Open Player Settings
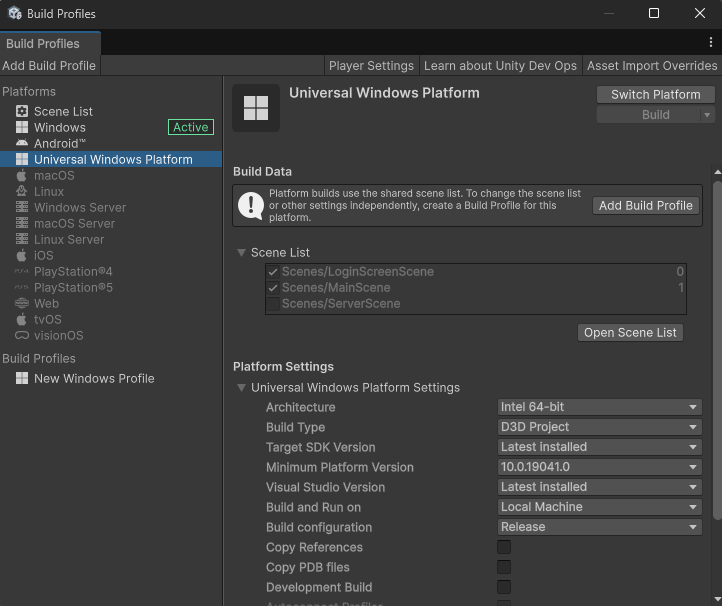This screenshot has width=722, height=606. pyautogui.click(x=371, y=66)
